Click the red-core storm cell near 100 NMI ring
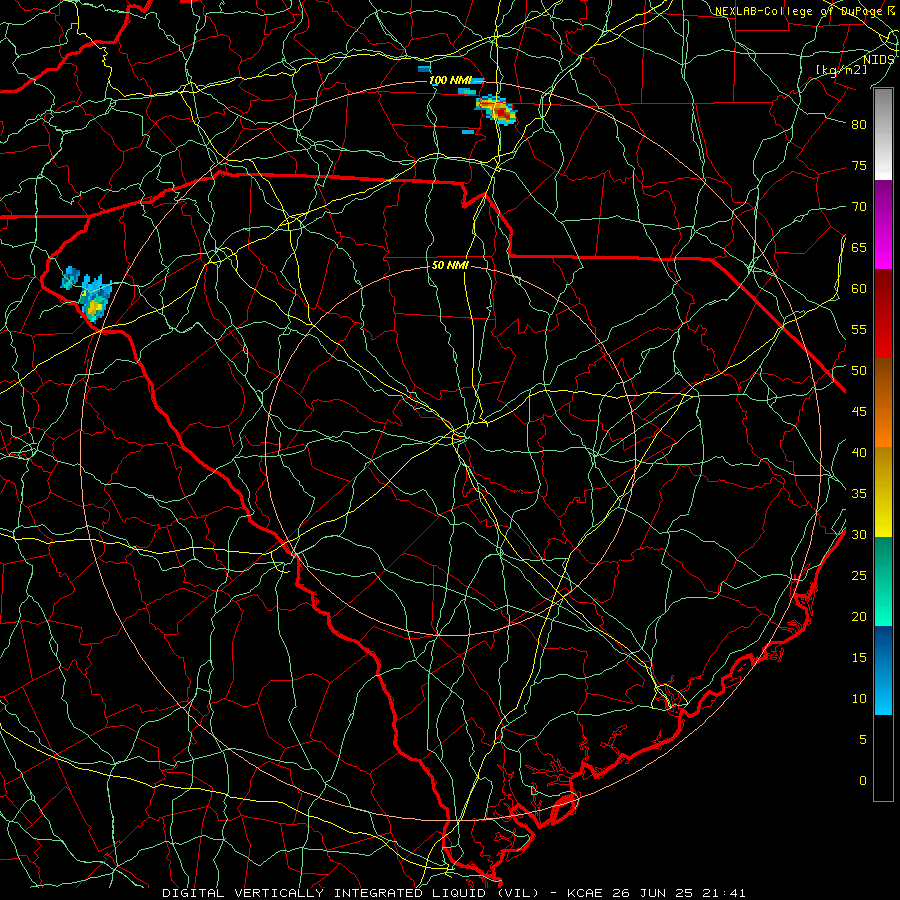Image resolution: width=900 pixels, height=900 pixels. [x=497, y=109]
